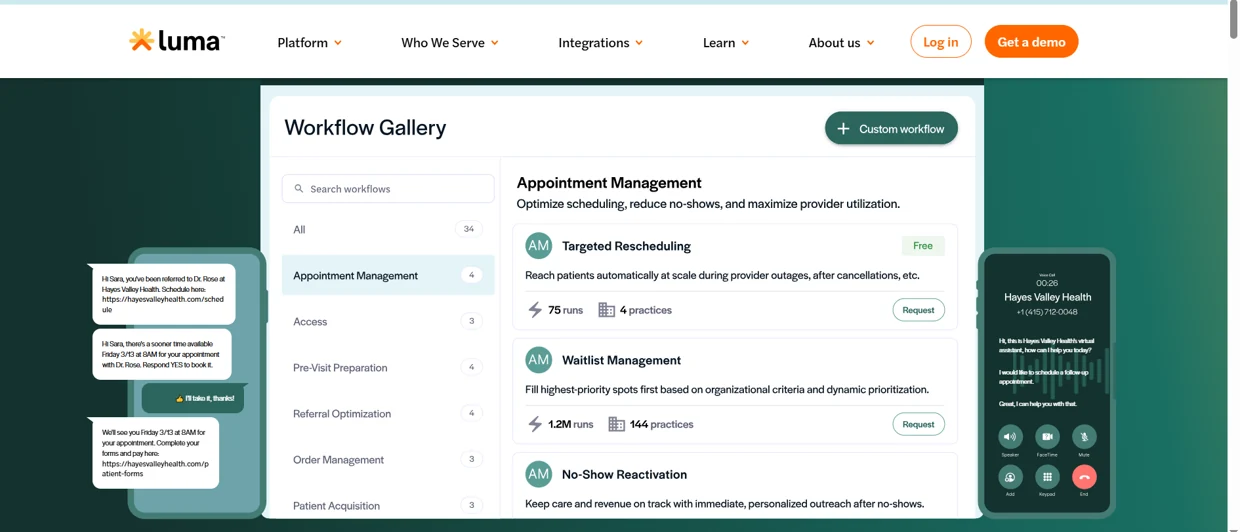Click the Custom workflow button

click(x=891, y=128)
